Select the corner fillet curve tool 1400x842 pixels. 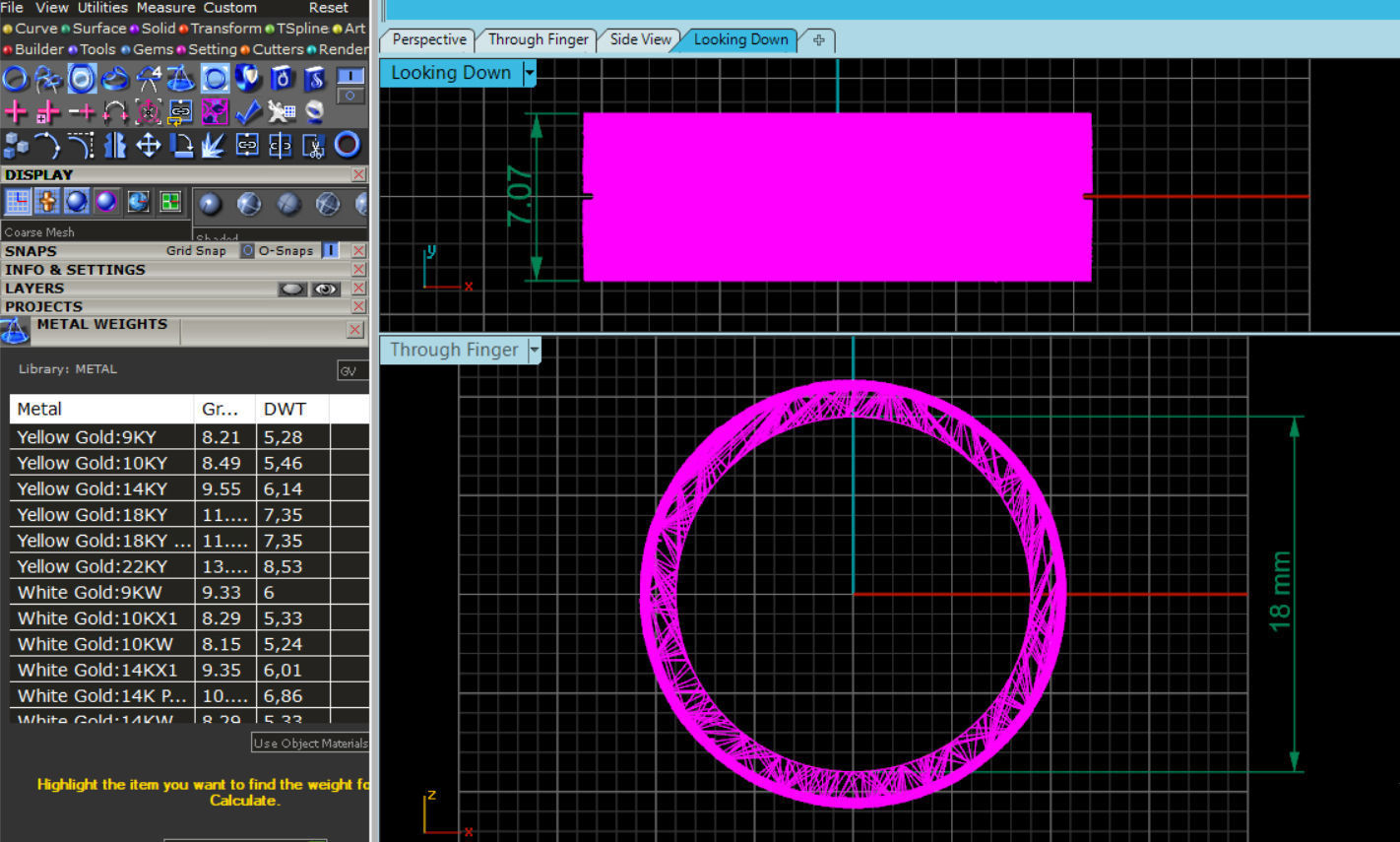click(82, 146)
